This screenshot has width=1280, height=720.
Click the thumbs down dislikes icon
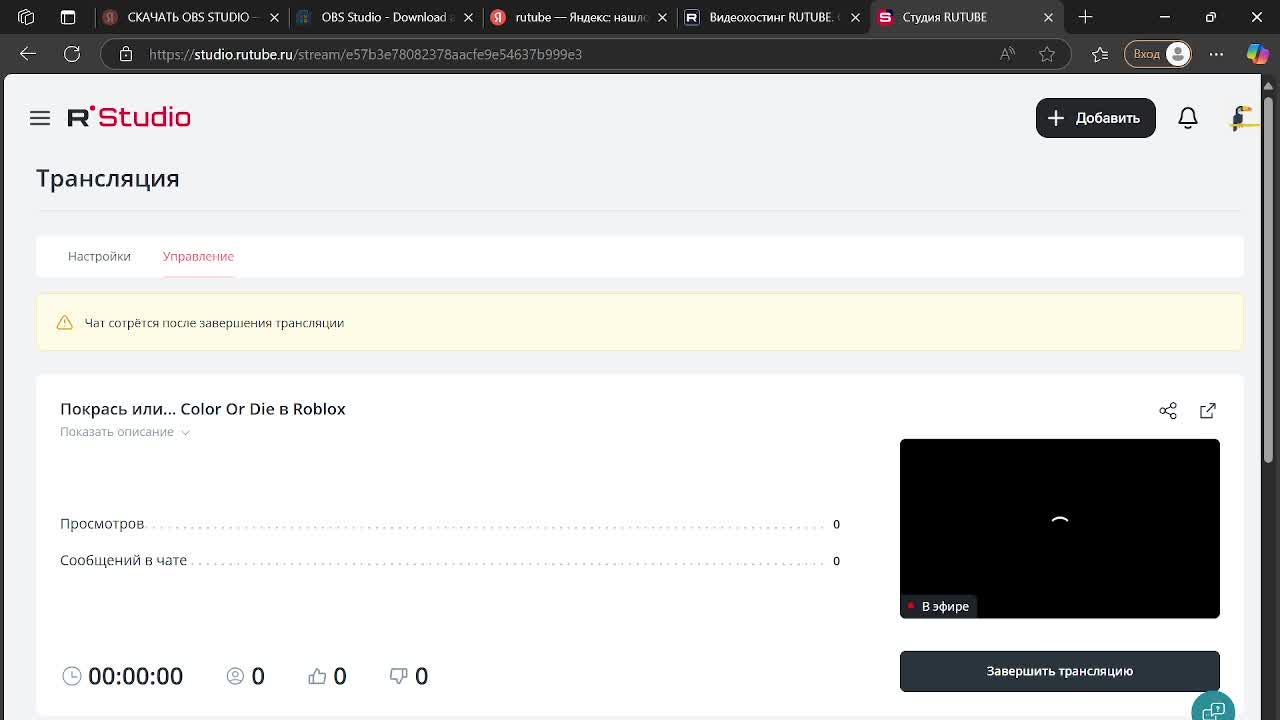(x=398, y=676)
